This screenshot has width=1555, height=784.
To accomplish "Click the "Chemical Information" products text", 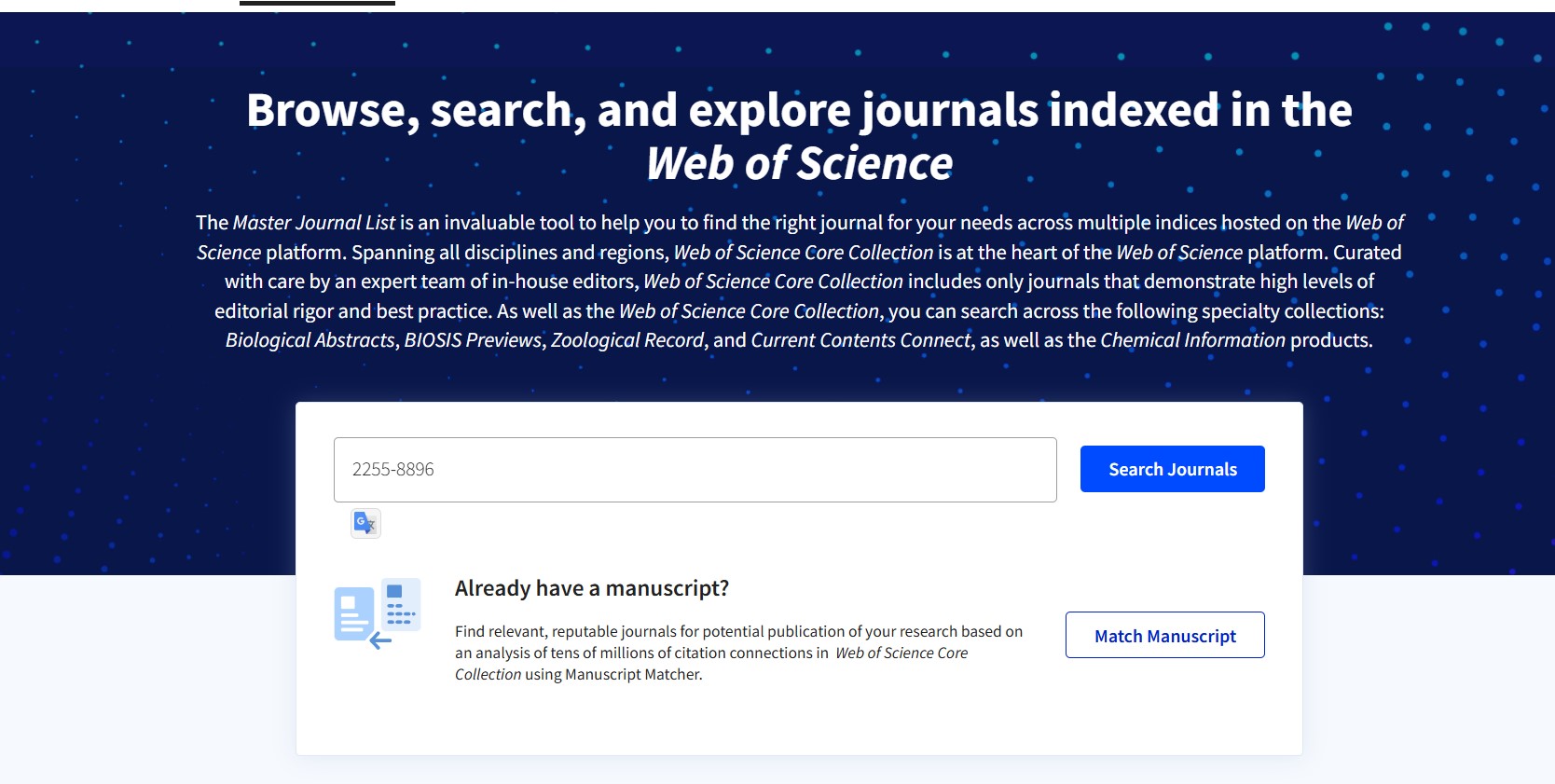I will click(1192, 340).
